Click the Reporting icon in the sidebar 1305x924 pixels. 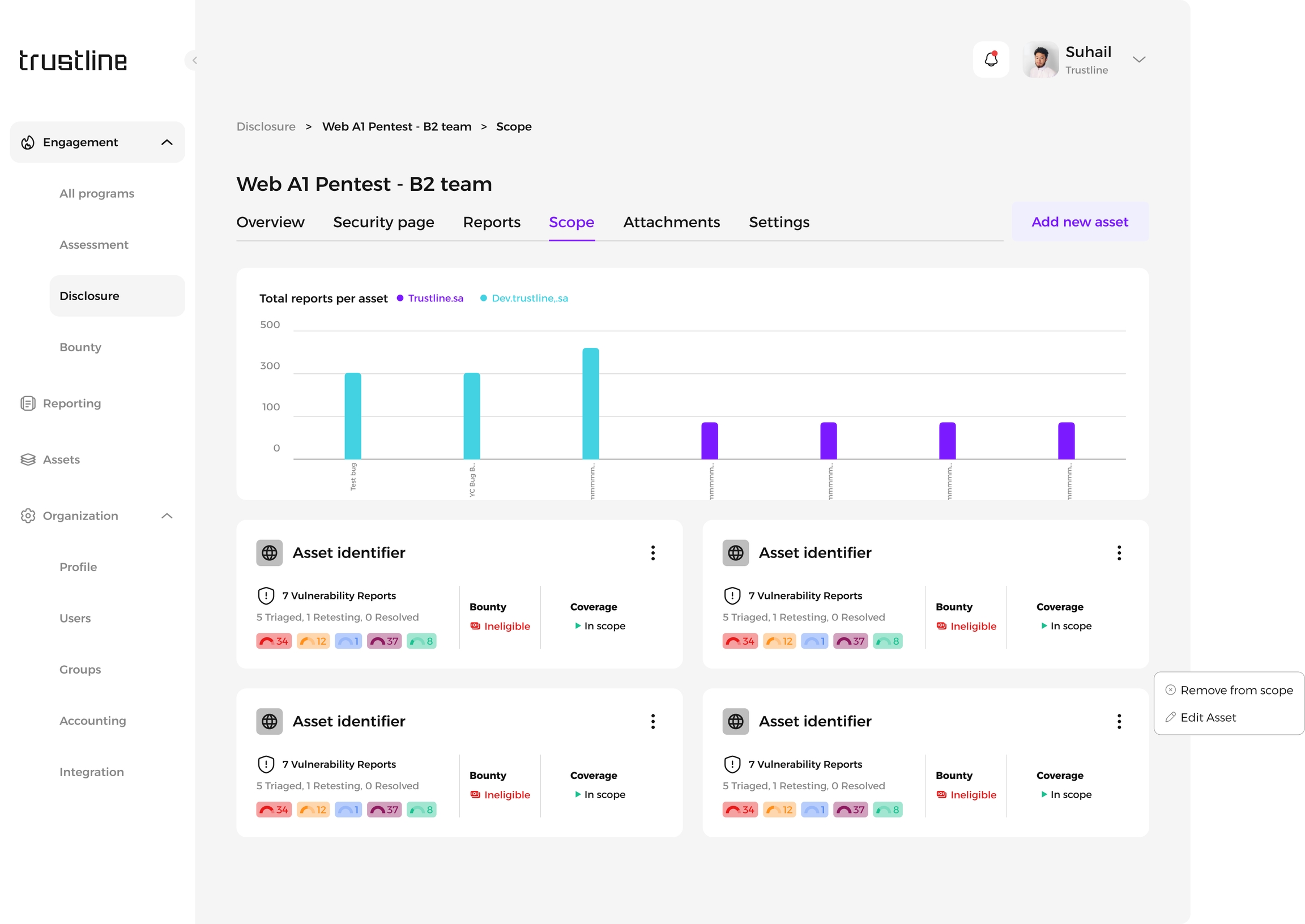28,403
